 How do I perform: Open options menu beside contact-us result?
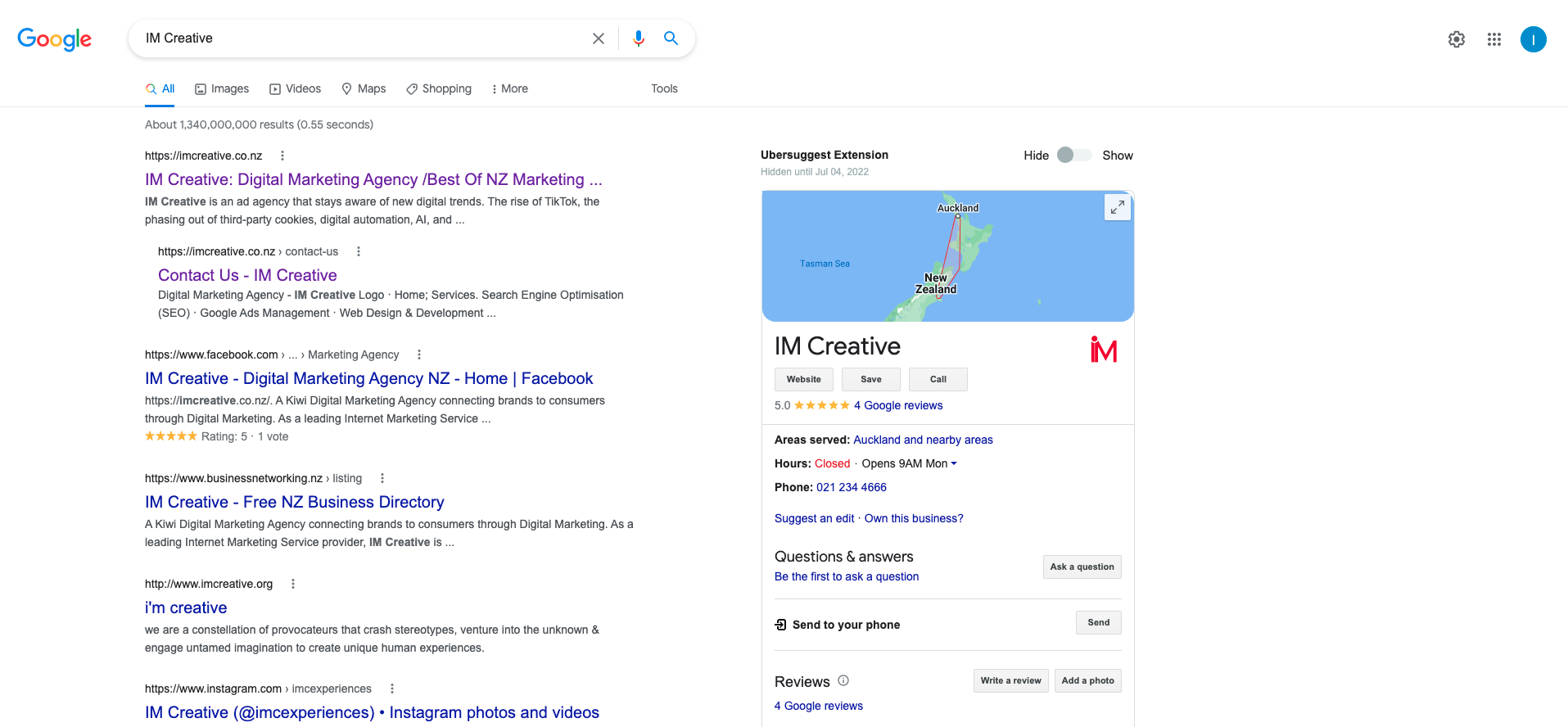[x=359, y=251]
